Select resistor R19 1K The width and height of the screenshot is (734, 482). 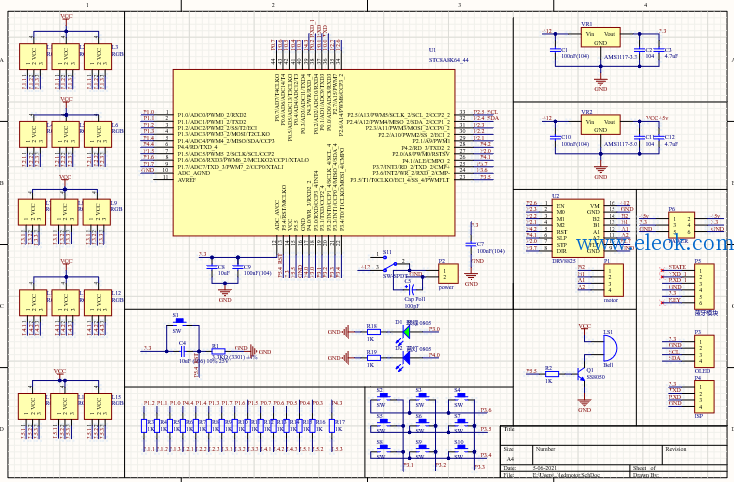click(373, 358)
